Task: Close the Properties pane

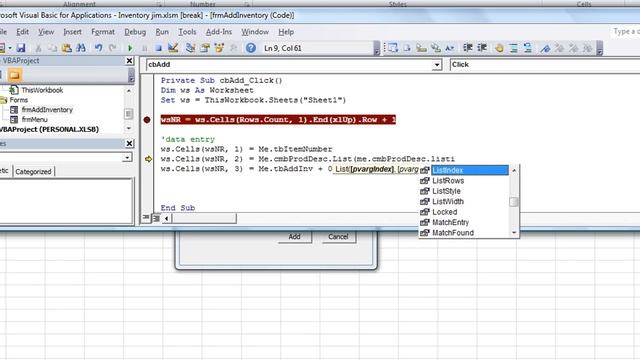Action: coord(129,143)
